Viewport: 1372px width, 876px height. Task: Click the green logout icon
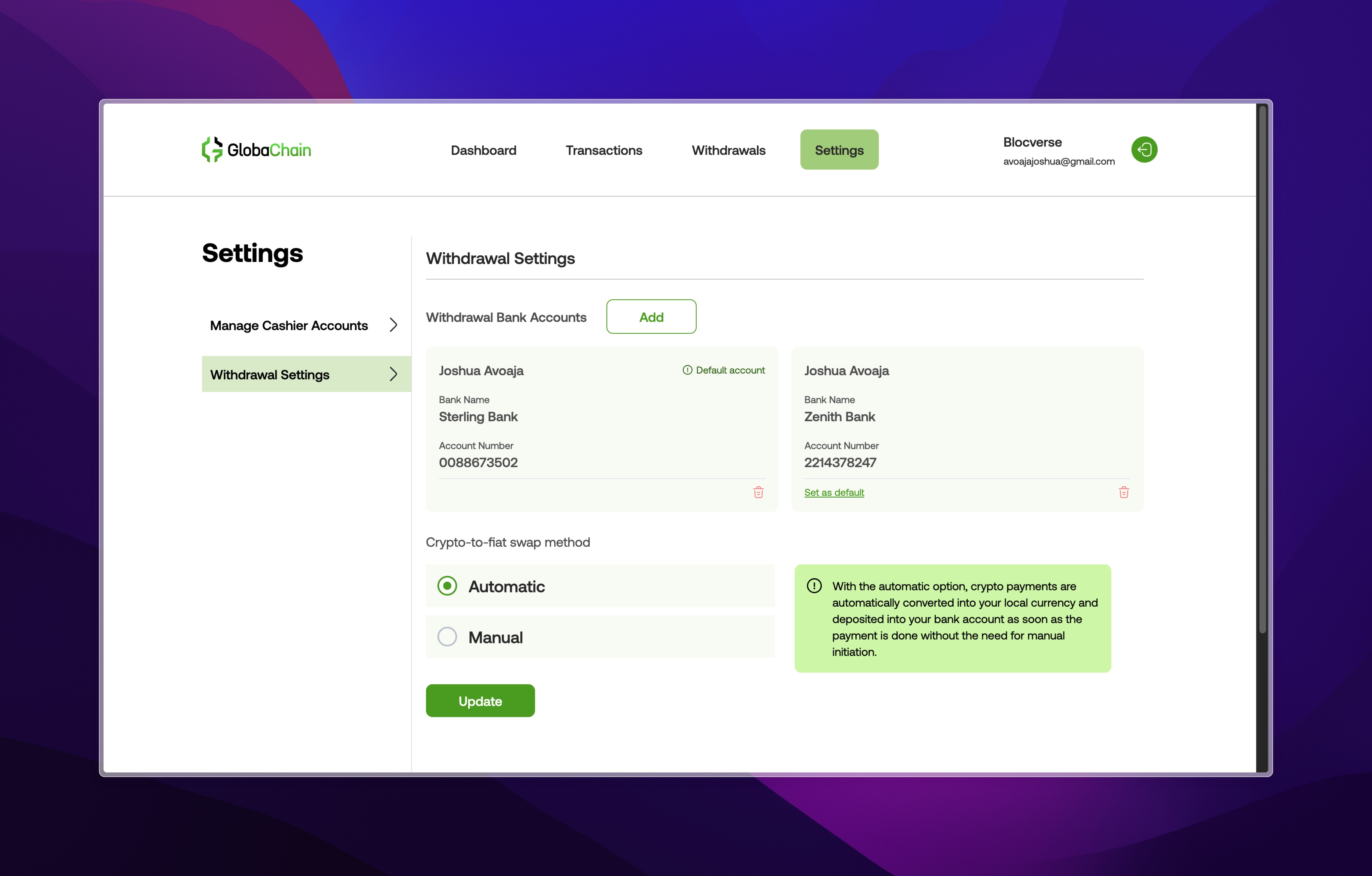[1144, 149]
